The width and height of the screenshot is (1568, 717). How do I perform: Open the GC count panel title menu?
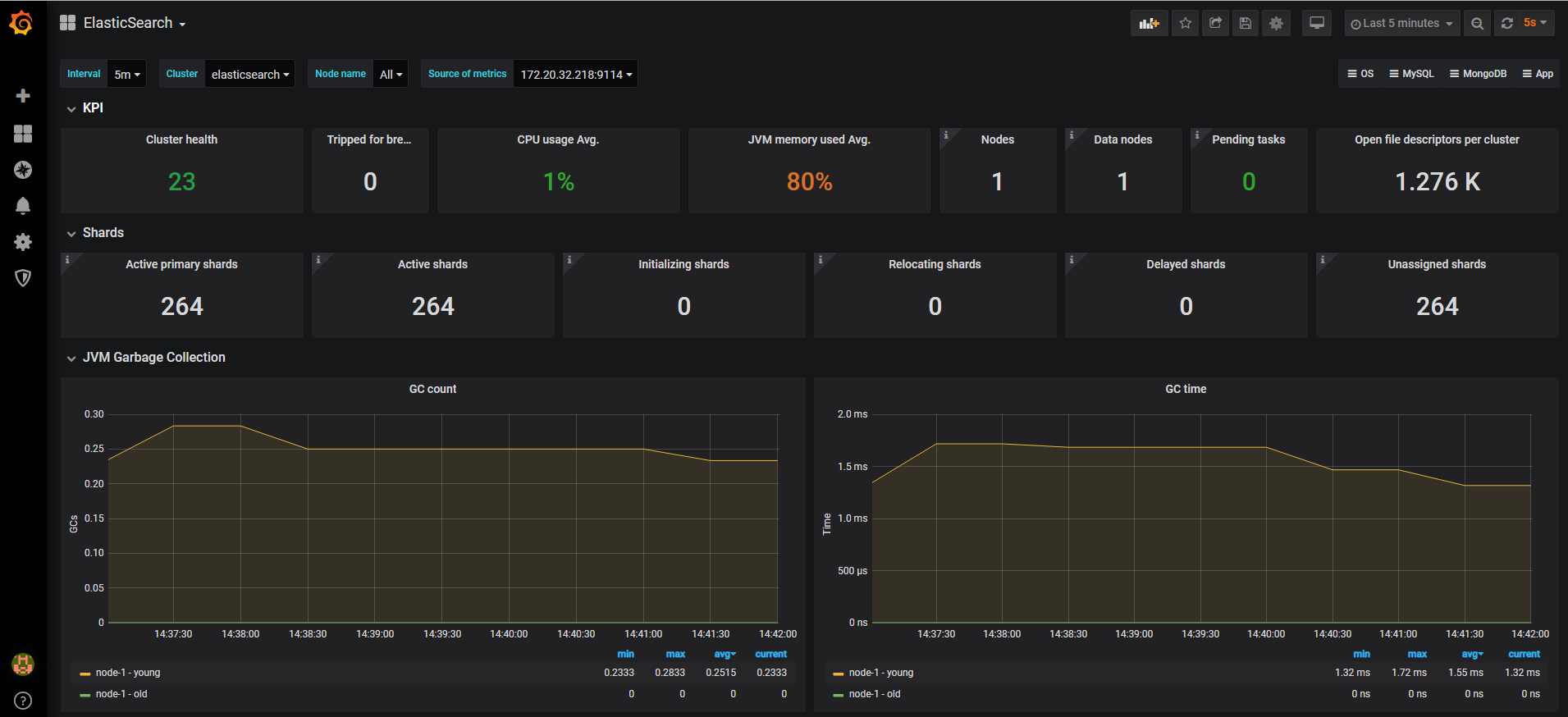pyautogui.click(x=432, y=389)
